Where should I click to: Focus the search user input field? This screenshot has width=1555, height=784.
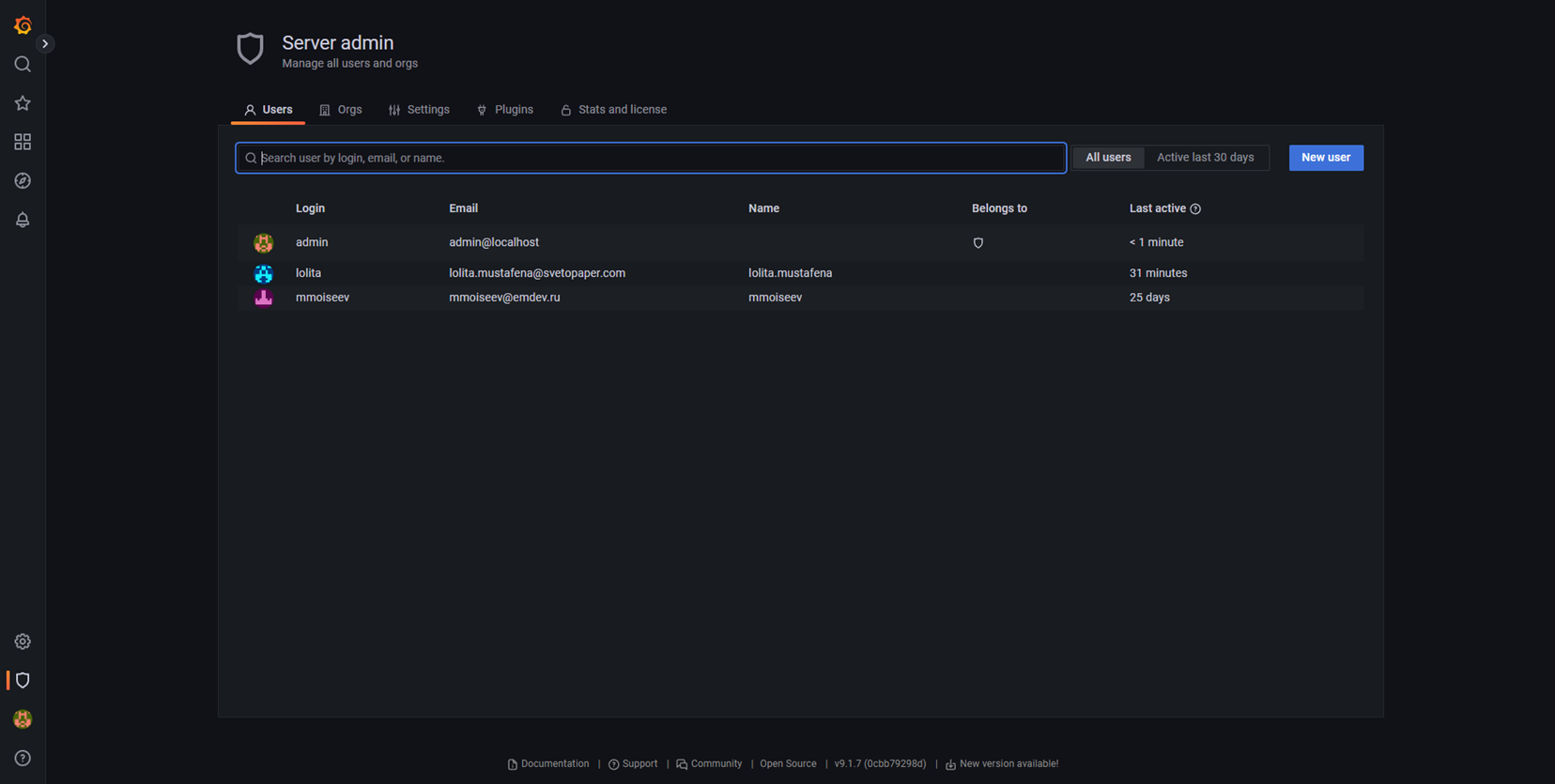pyautogui.click(x=657, y=158)
